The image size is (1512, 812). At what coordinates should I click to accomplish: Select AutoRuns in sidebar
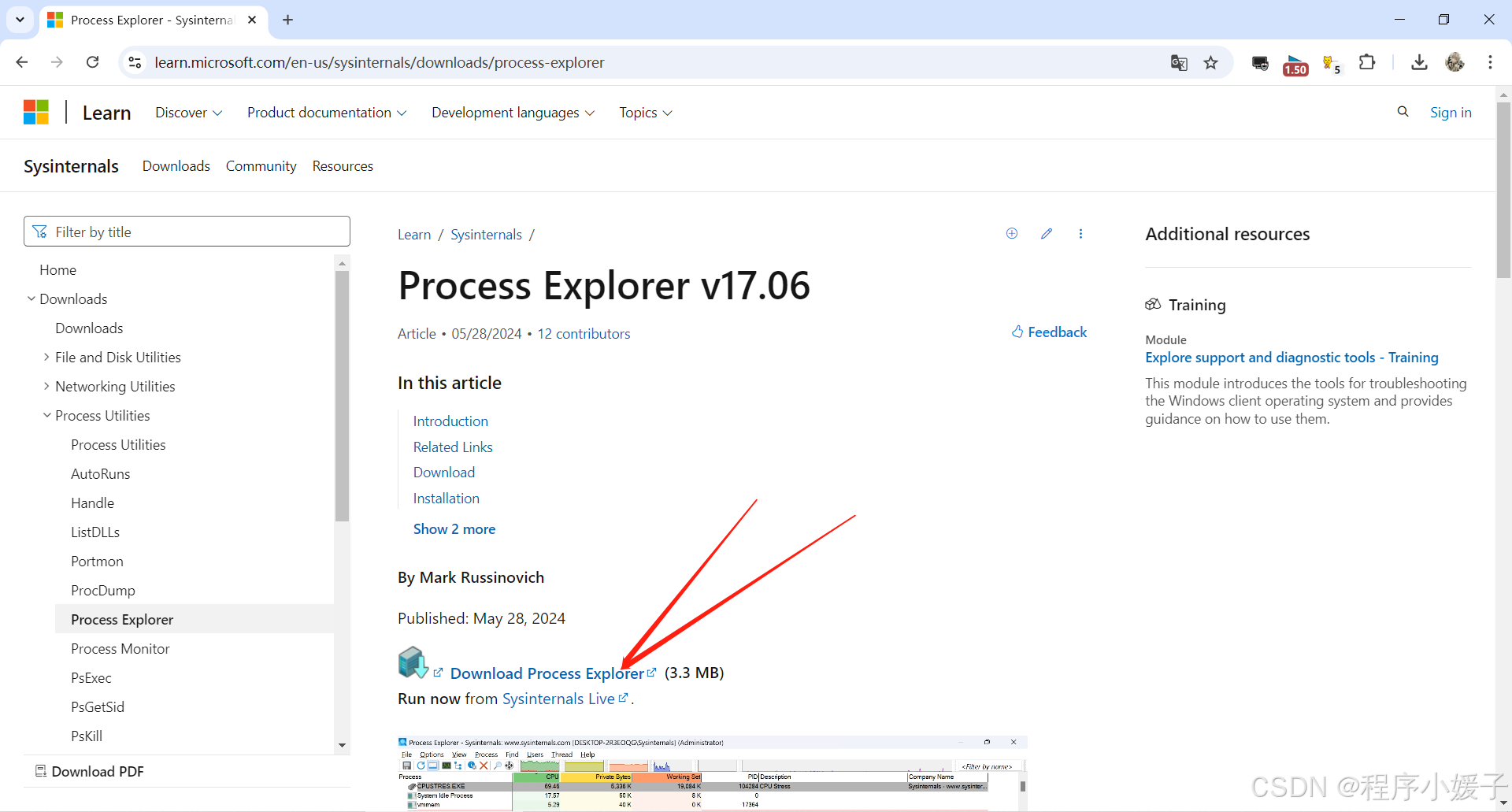pyautogui.click(x=100, y=474)
